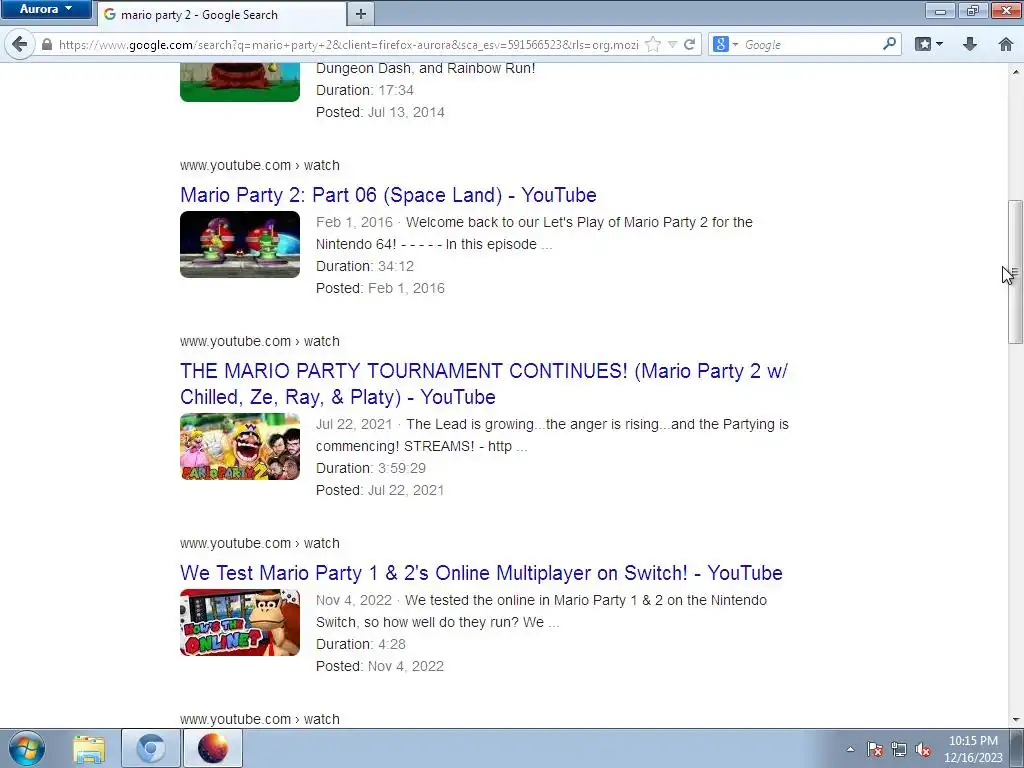Open a new tab with plus button

[x=360, y=14]
